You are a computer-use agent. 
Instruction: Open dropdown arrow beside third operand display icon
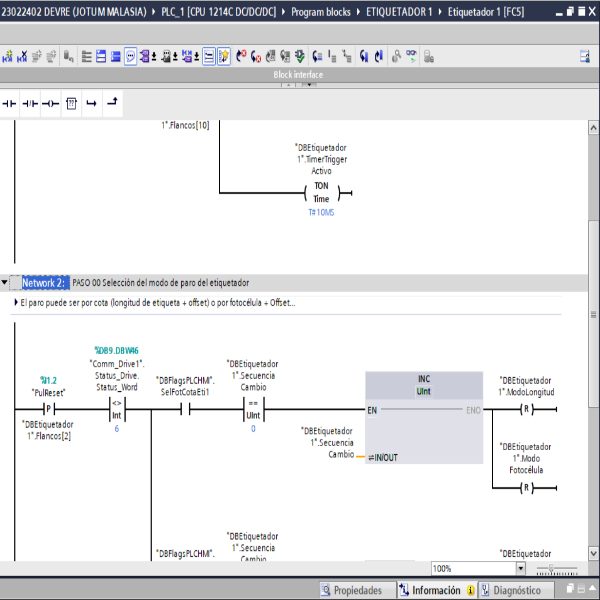coord(197,57)
